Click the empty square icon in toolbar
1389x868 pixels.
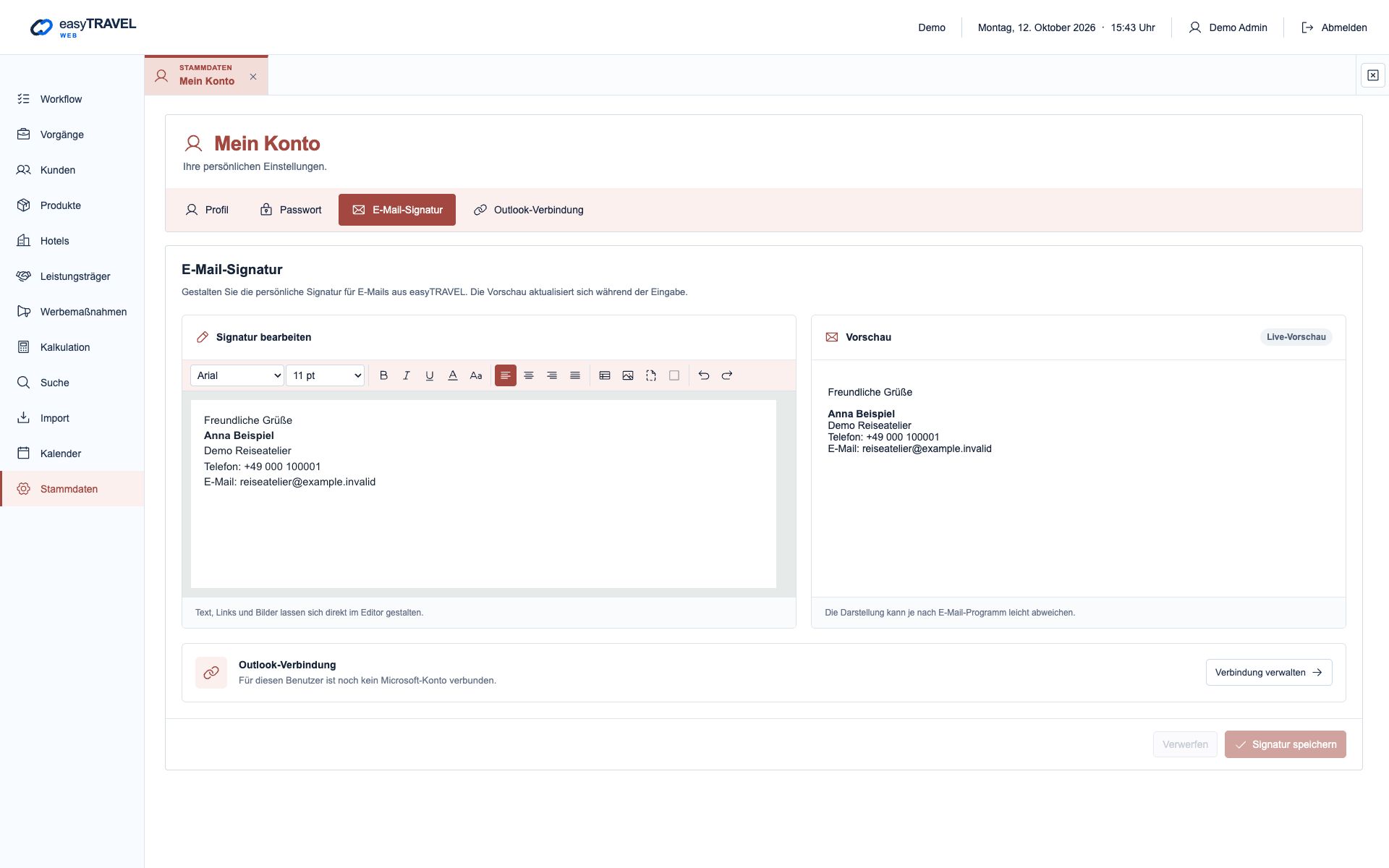pos(674,375)
